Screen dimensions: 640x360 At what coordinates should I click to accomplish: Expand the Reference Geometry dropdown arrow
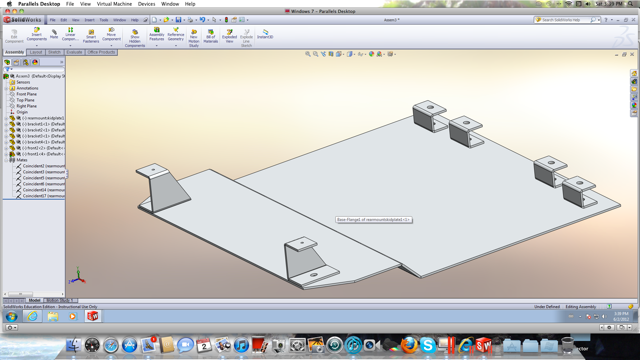coord(176,45)
